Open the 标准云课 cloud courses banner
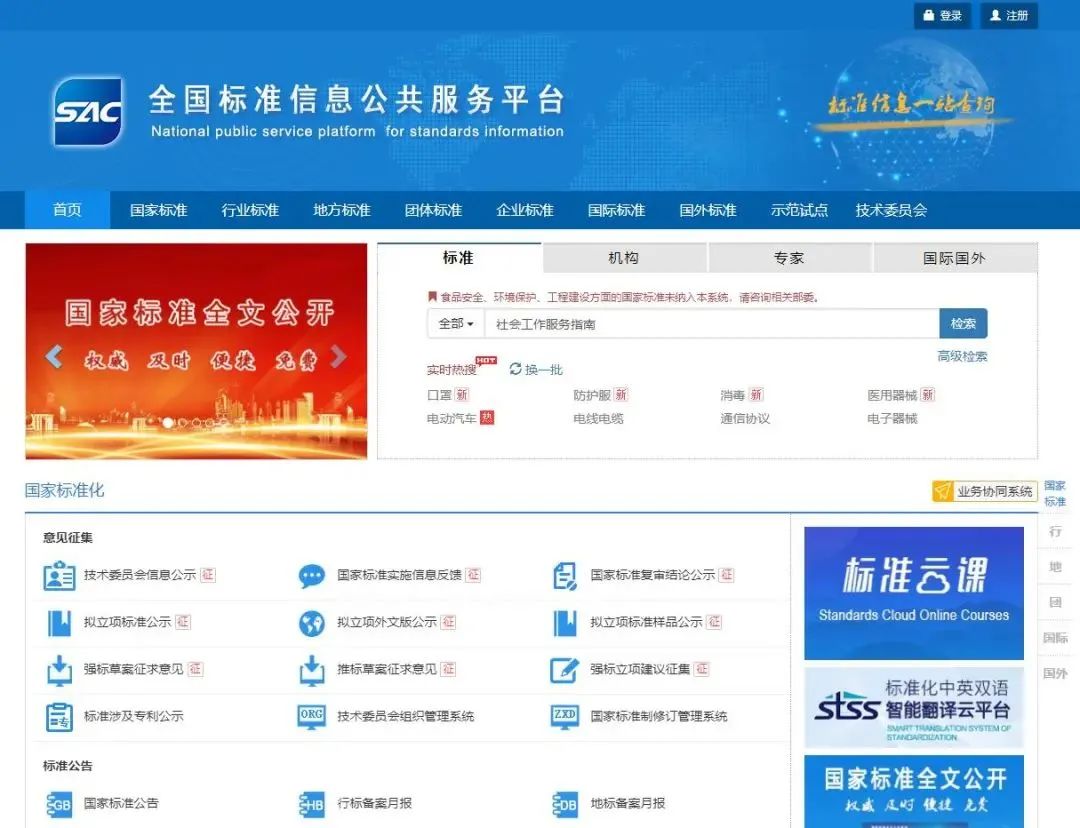1080x828 pixels. tap(914, 593)
